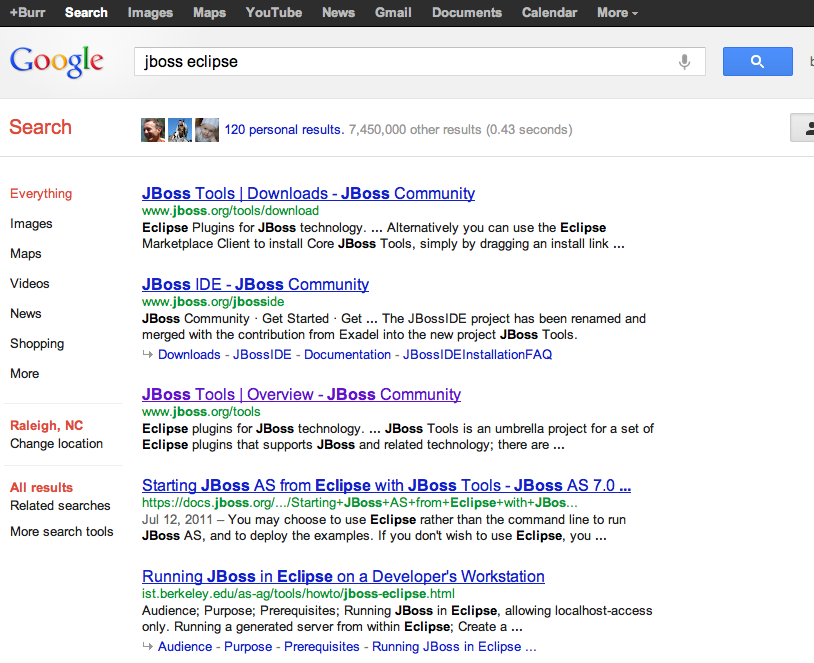Filter results by Maps in sidebar

click(x=25, y=254)
